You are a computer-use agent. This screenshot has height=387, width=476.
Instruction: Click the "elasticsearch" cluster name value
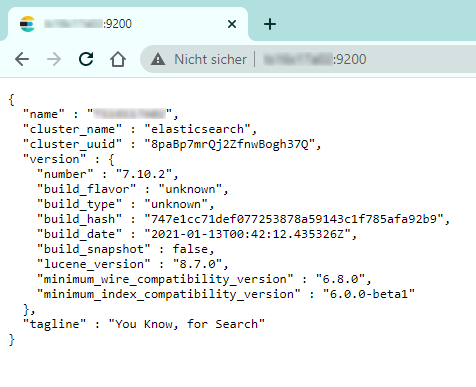tap(197, 129)
